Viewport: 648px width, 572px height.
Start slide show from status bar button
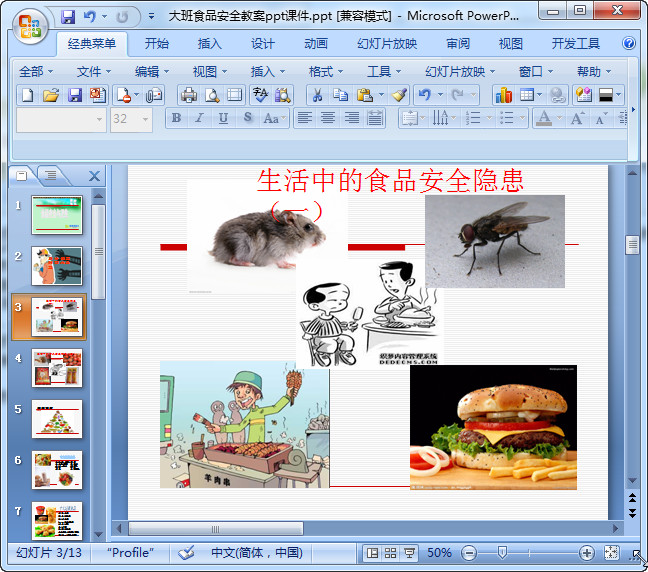coord(409,553)
